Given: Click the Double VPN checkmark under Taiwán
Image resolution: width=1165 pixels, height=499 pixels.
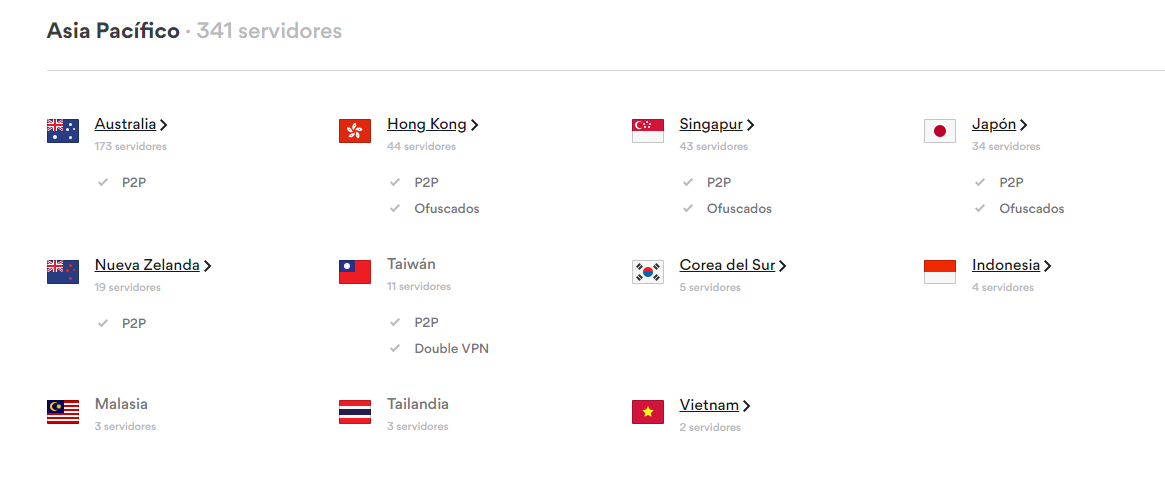Looking at the screenshot, I should click(395, 348).
